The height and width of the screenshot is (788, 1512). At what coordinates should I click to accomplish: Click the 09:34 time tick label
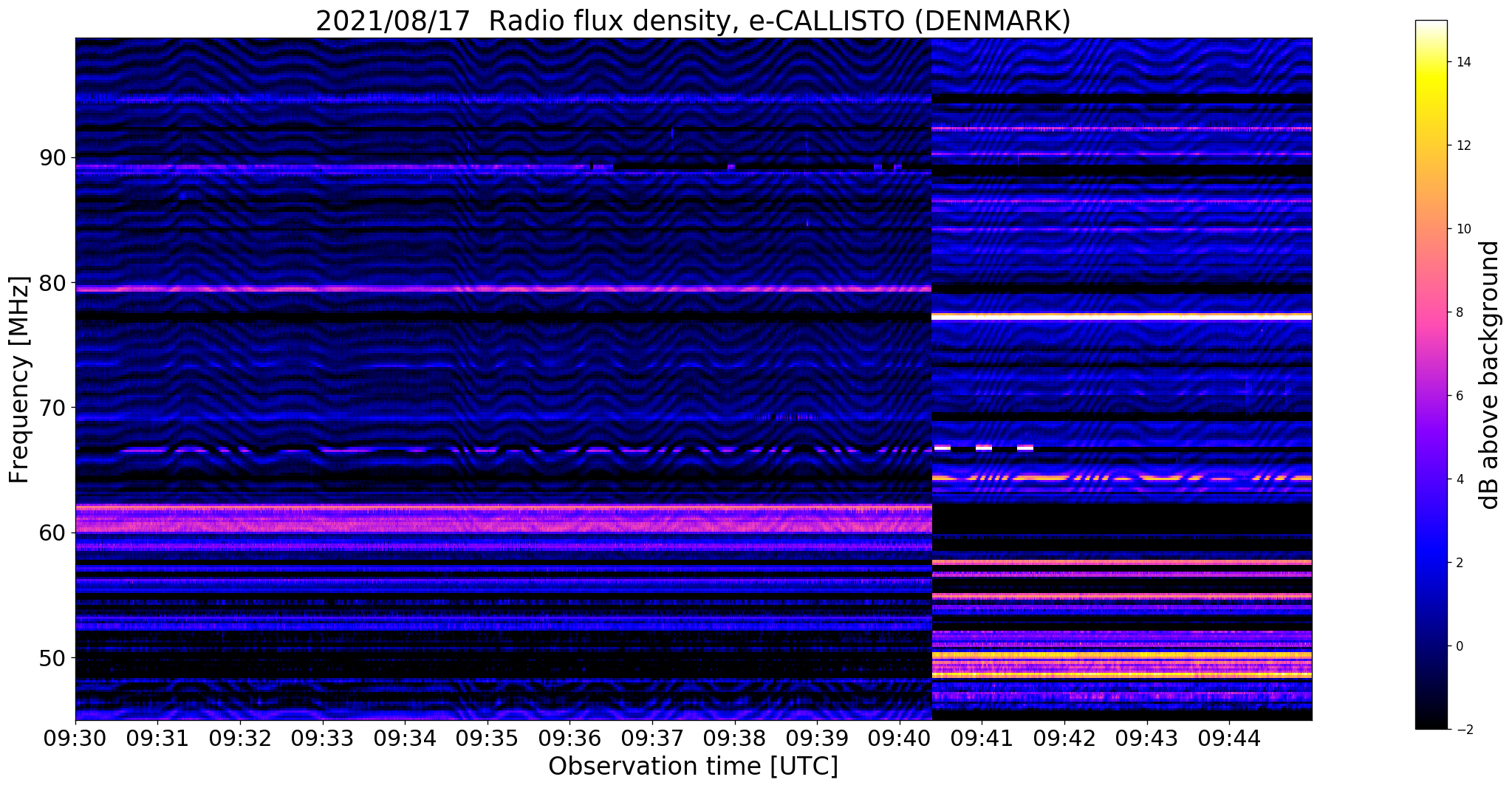click(405, 739)
